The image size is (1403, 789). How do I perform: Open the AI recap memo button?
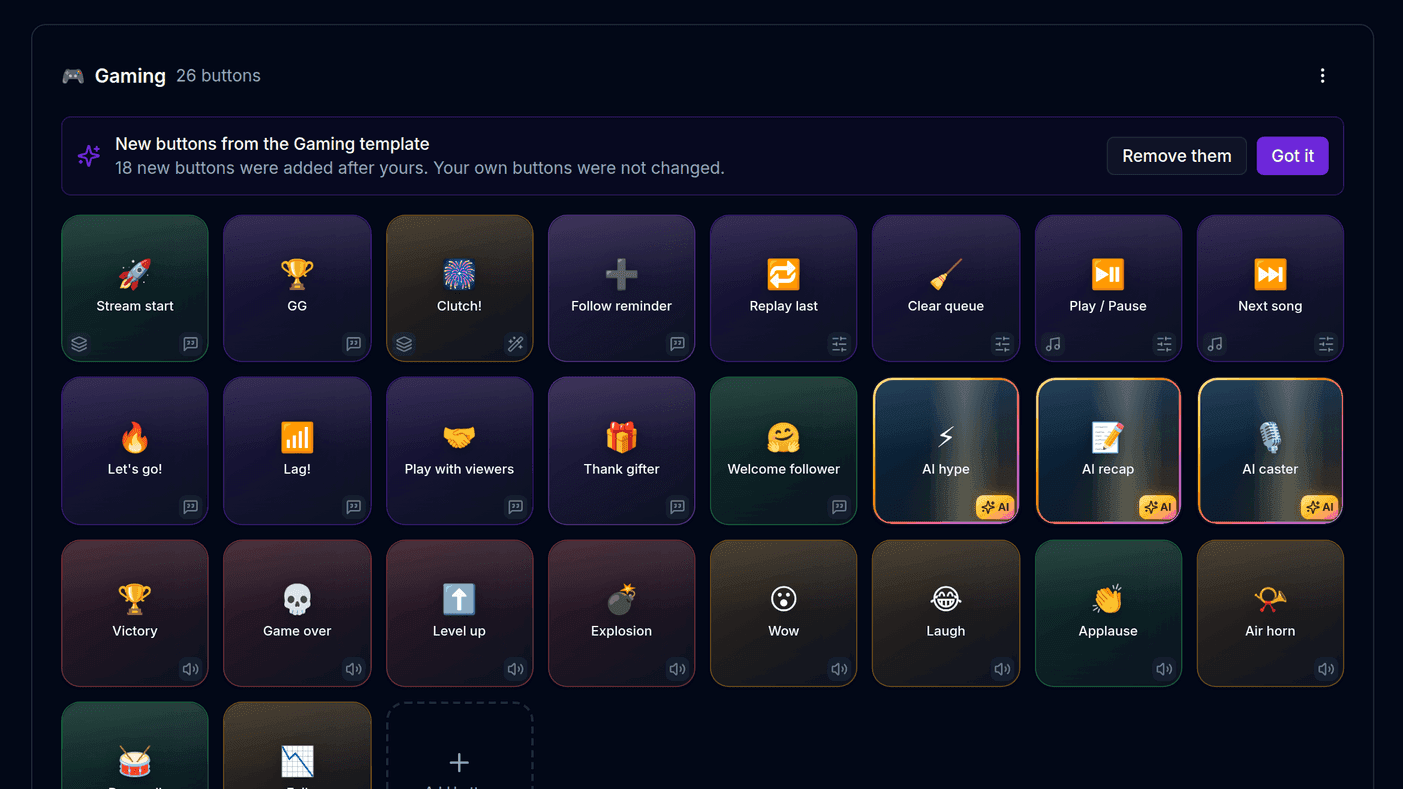tap(1108, 451)
